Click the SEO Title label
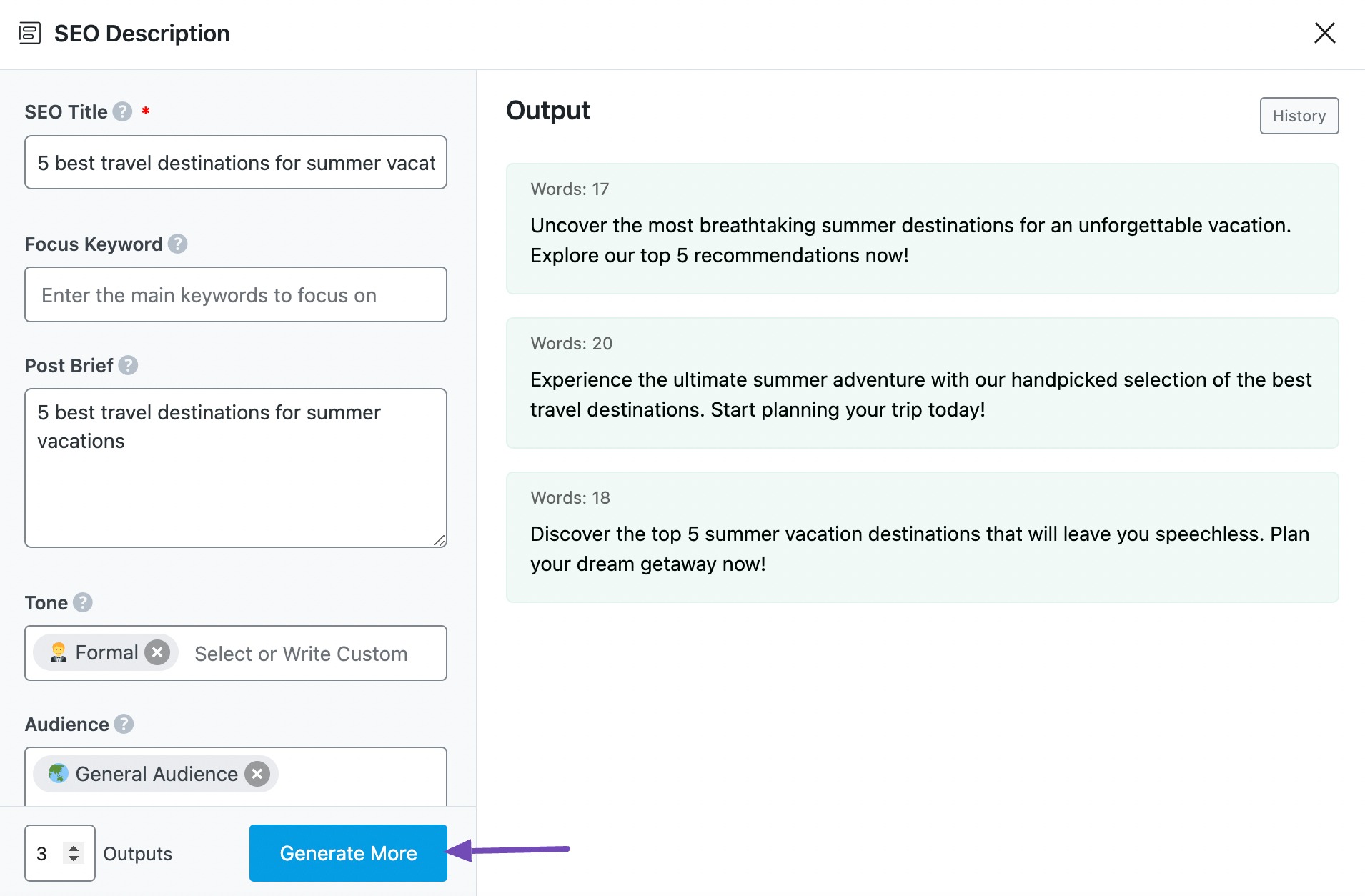Screen dimensions: 1365x896 coord(66,112)
